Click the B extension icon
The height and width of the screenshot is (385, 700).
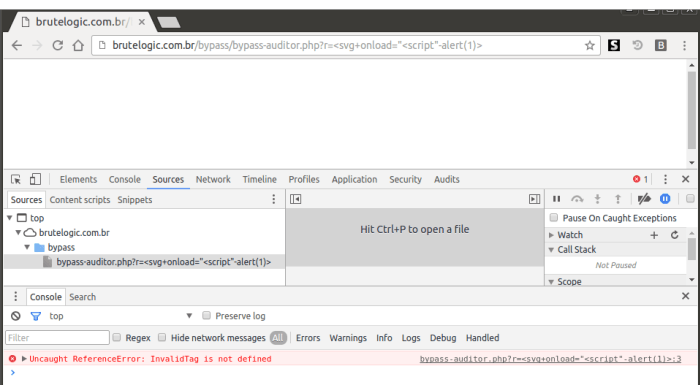661,45
